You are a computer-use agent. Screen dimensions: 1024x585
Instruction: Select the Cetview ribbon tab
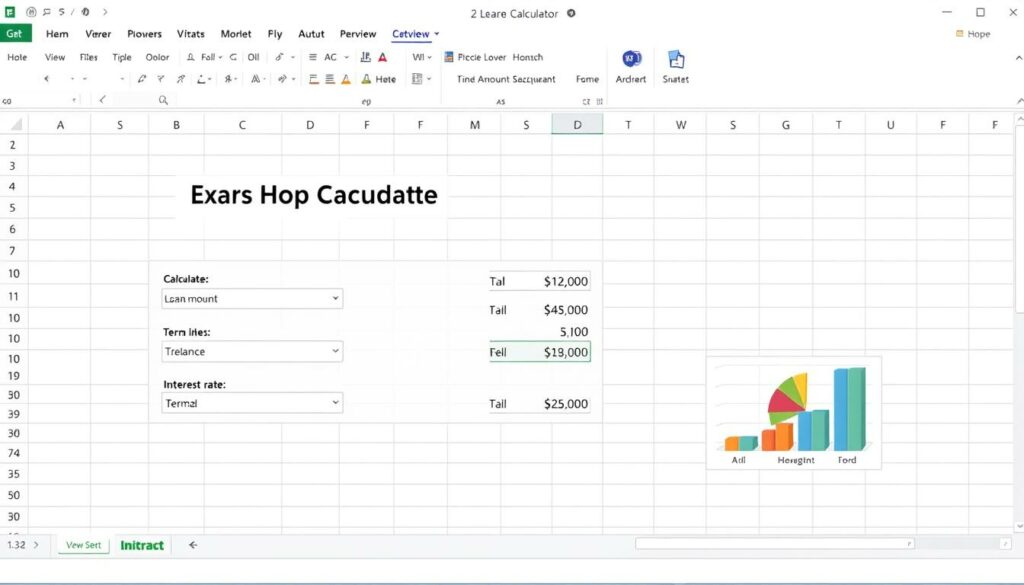(411, 34)
